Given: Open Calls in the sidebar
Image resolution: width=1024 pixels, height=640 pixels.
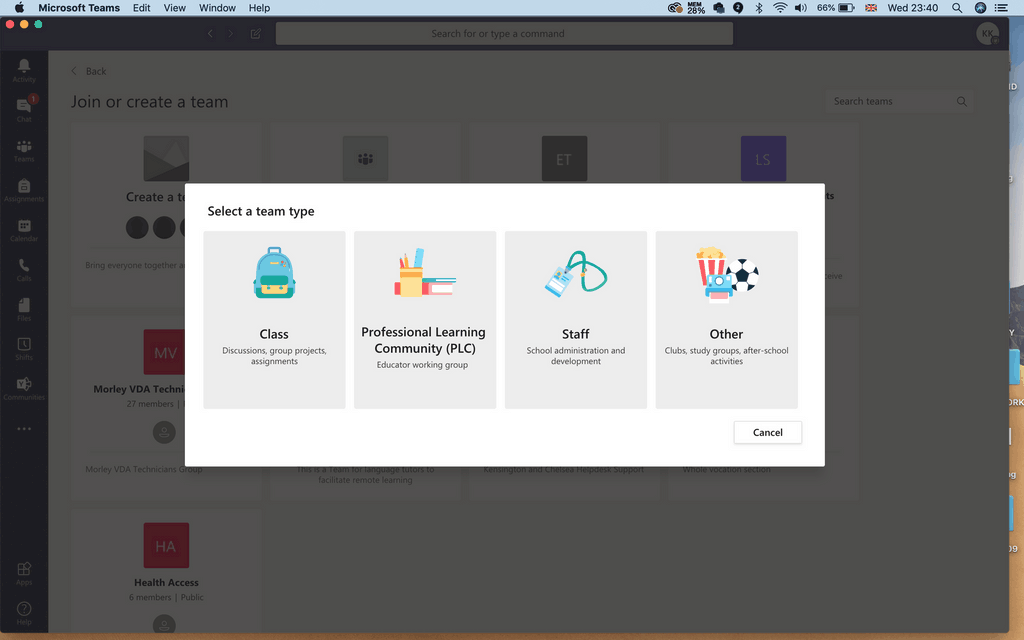Looking at the screenshot, I should tap(24, 269).
